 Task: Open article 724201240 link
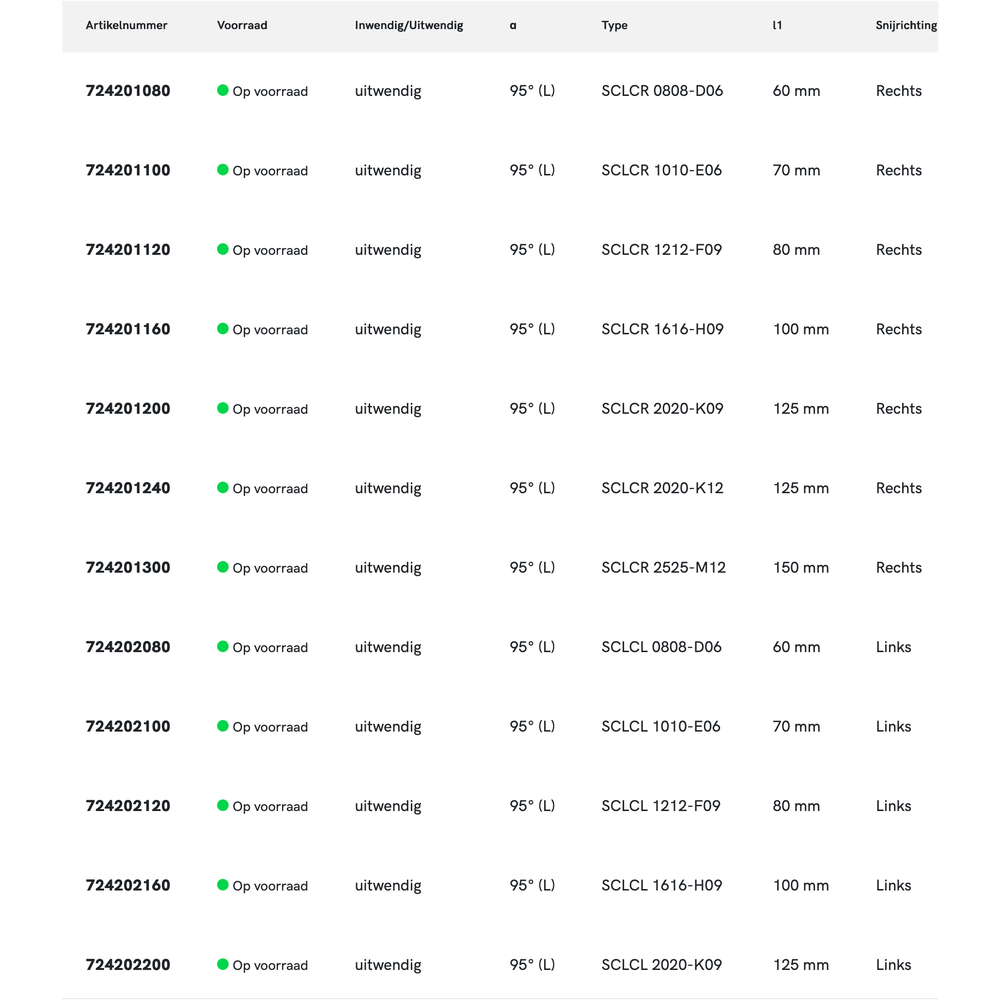click(128, 488)
